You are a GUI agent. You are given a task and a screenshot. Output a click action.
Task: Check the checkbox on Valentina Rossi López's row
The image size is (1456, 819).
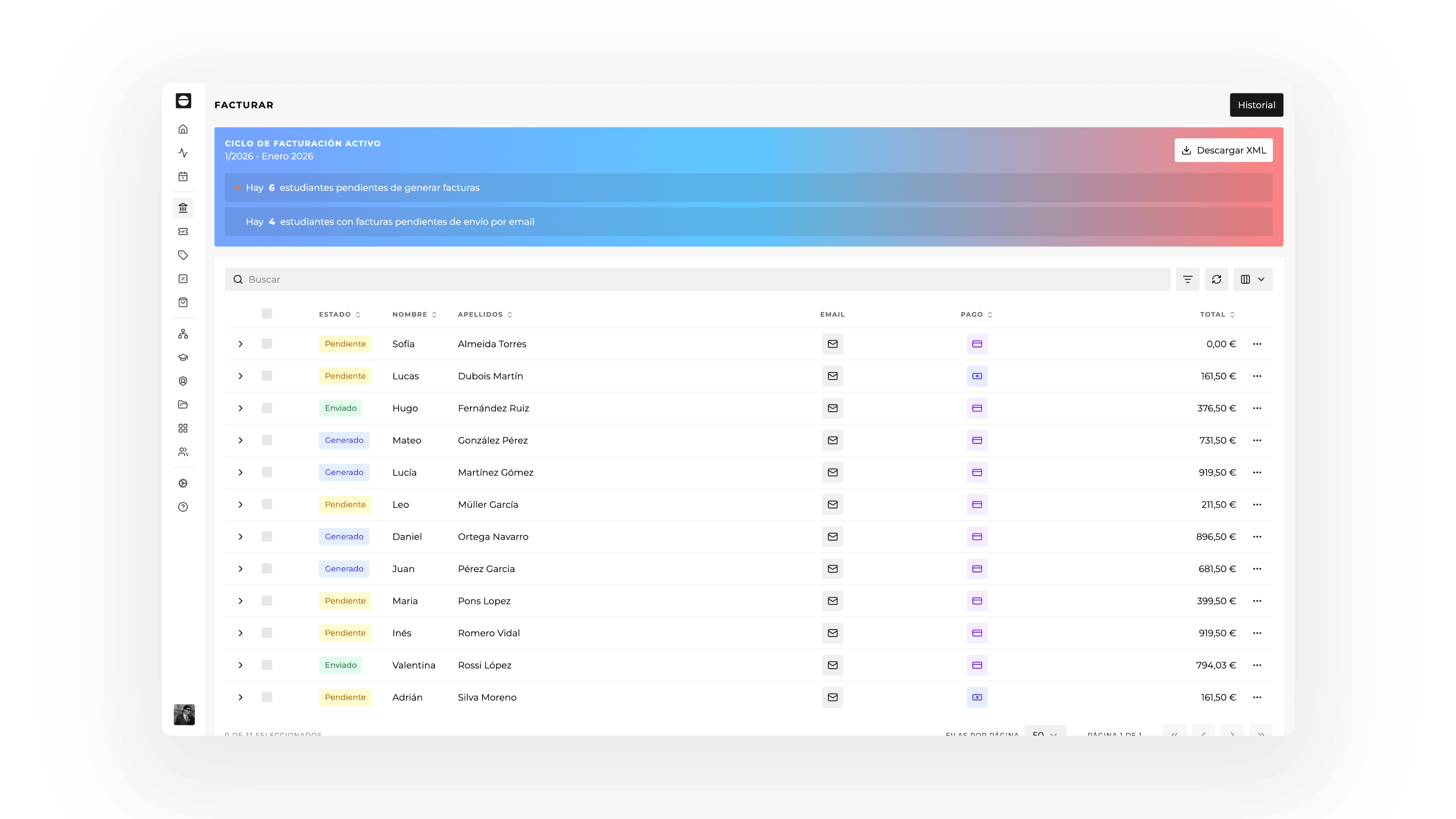point(266,665)
